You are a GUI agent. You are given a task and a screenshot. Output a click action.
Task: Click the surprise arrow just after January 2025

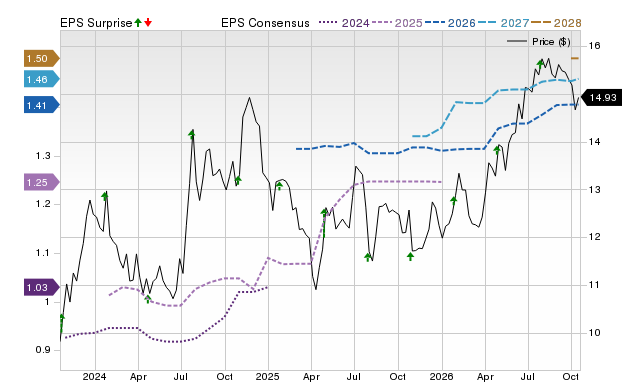point(280,186)
